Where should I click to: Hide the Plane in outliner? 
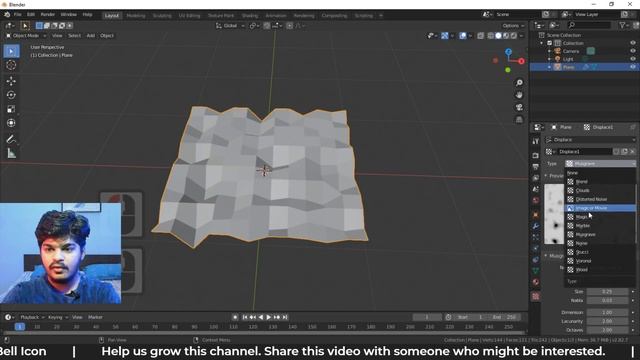click(x=633, y=67)
